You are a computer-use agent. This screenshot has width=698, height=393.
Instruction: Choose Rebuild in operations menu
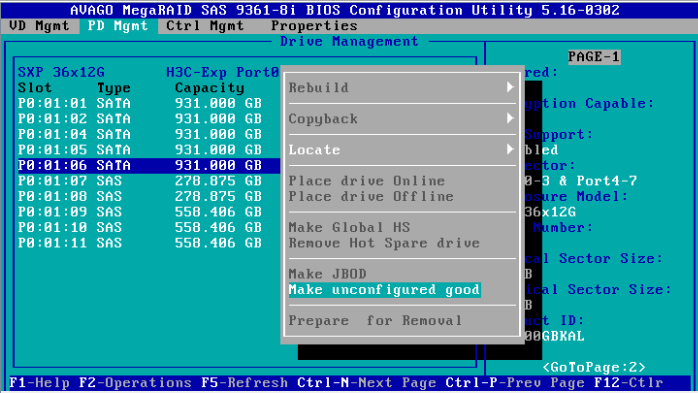coord(318,88)
